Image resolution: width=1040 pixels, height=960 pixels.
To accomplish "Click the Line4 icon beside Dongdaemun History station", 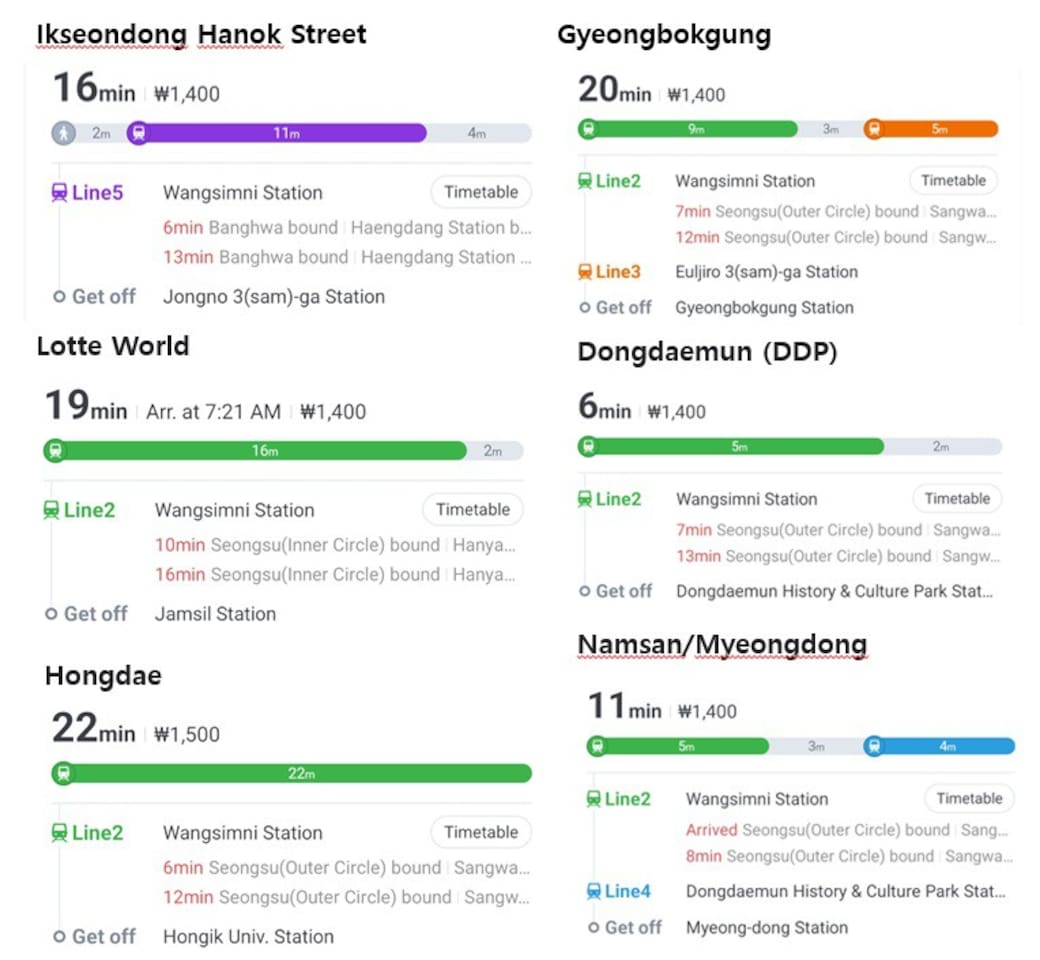I will pos(595,891).
